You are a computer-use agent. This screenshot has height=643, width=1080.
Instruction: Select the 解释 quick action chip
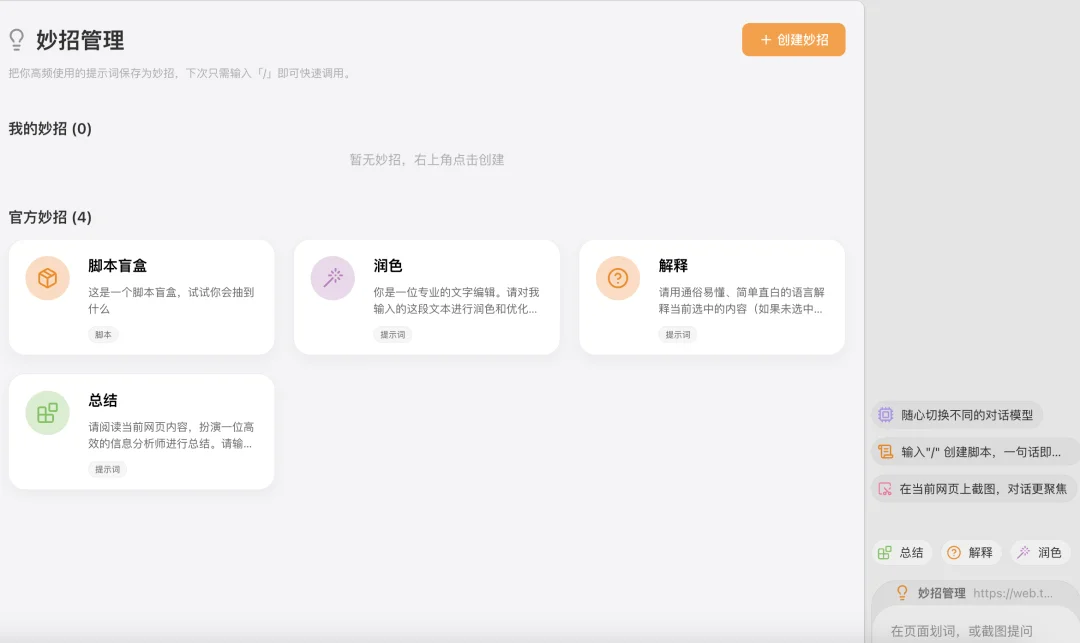tap(972, 552)
